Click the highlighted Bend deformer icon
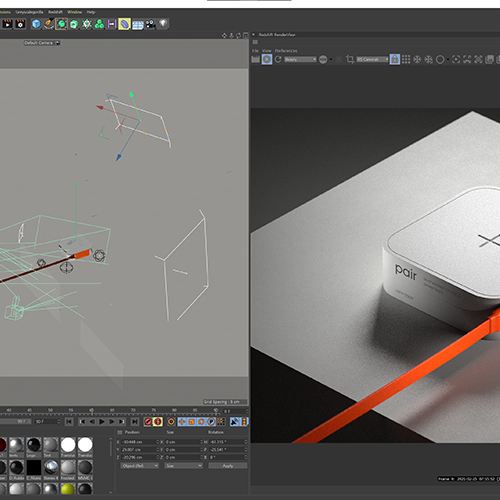Screen dimensions: 500x500 point(124,24)
